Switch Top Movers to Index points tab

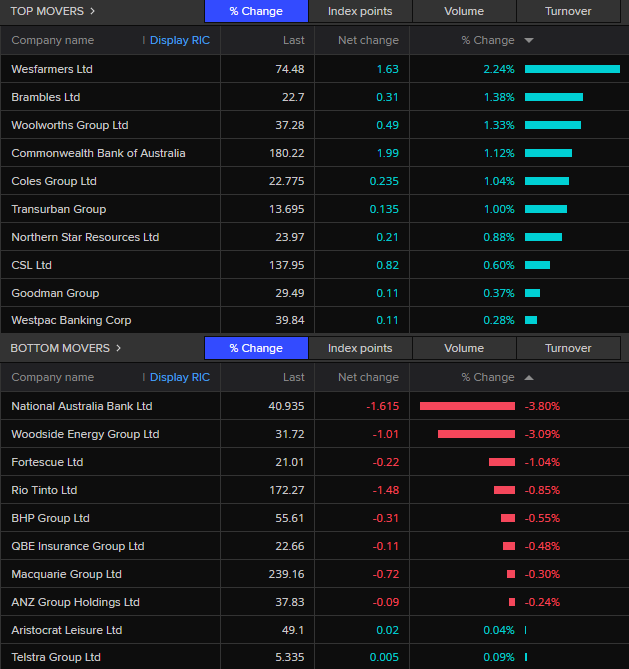coord(360,11)
